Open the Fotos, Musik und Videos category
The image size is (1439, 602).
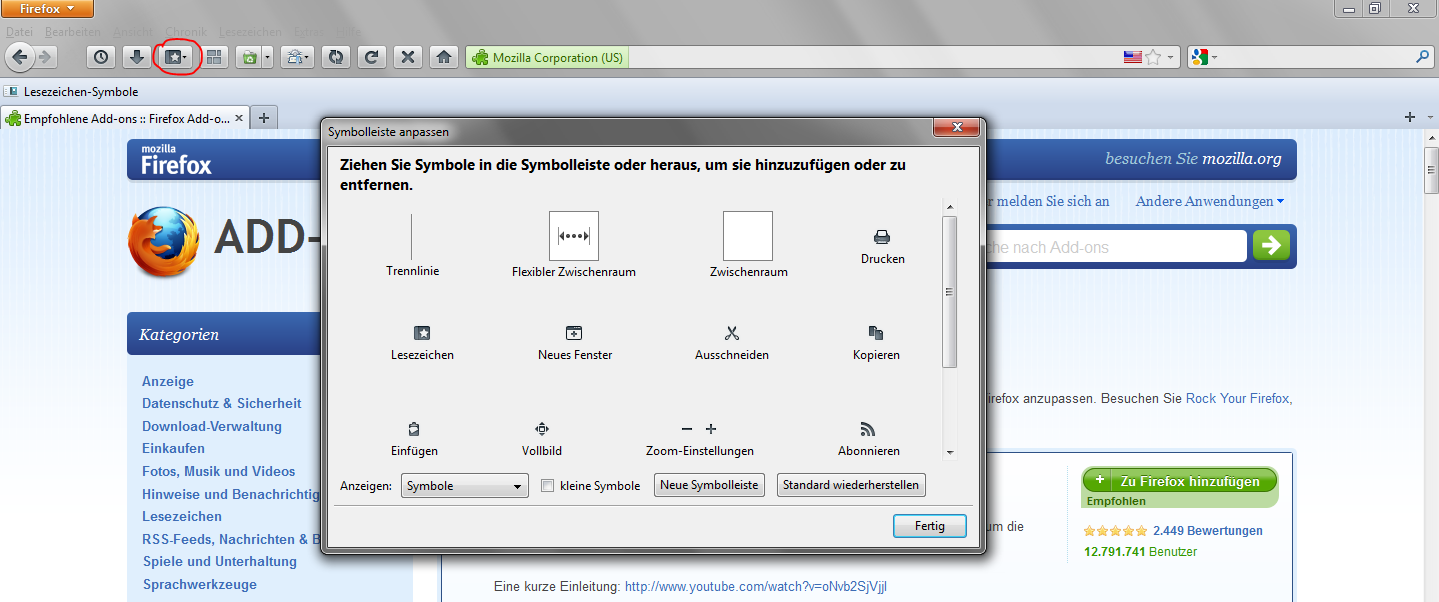click(219, 471)
